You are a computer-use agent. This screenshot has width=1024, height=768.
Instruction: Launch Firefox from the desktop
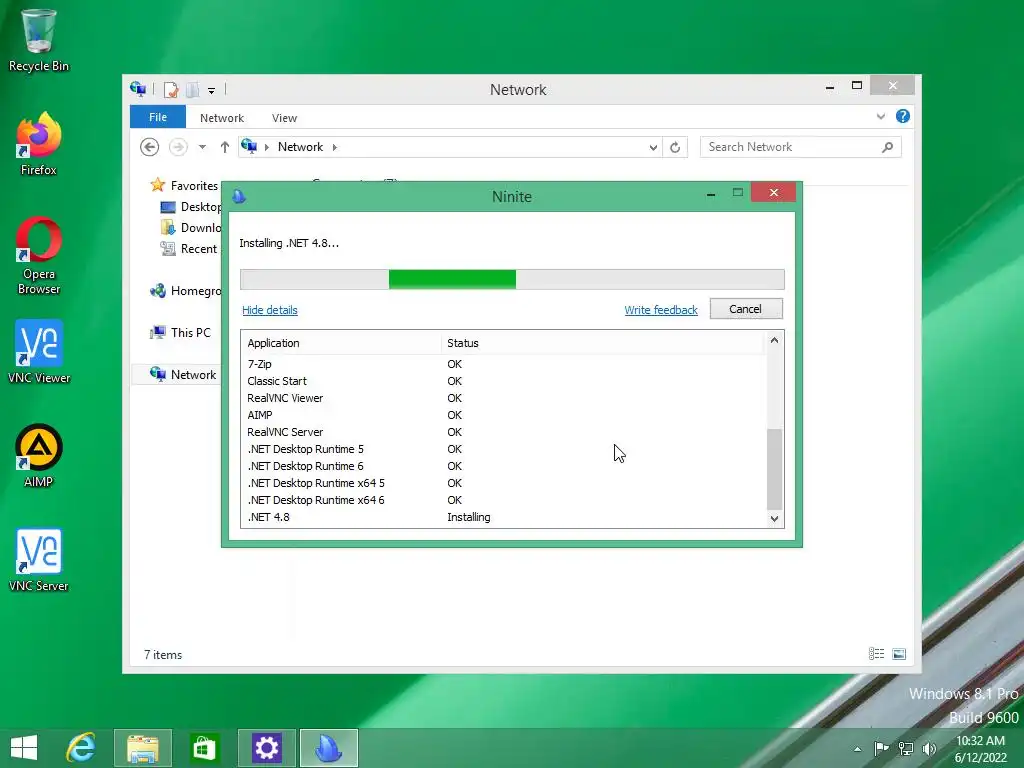[39, 144]
